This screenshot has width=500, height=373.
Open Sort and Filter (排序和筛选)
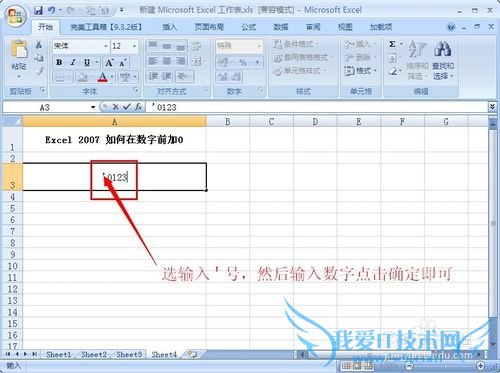click(417, 61)
